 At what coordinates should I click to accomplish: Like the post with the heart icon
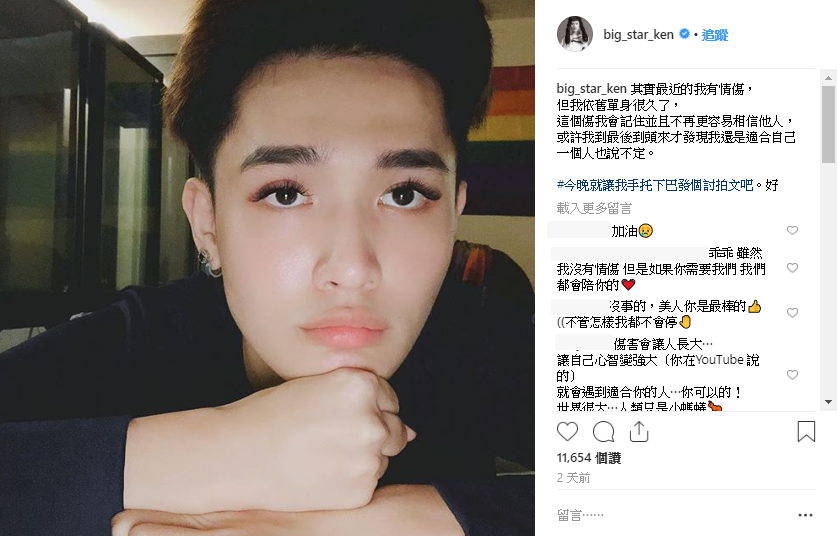pos(567,431)
